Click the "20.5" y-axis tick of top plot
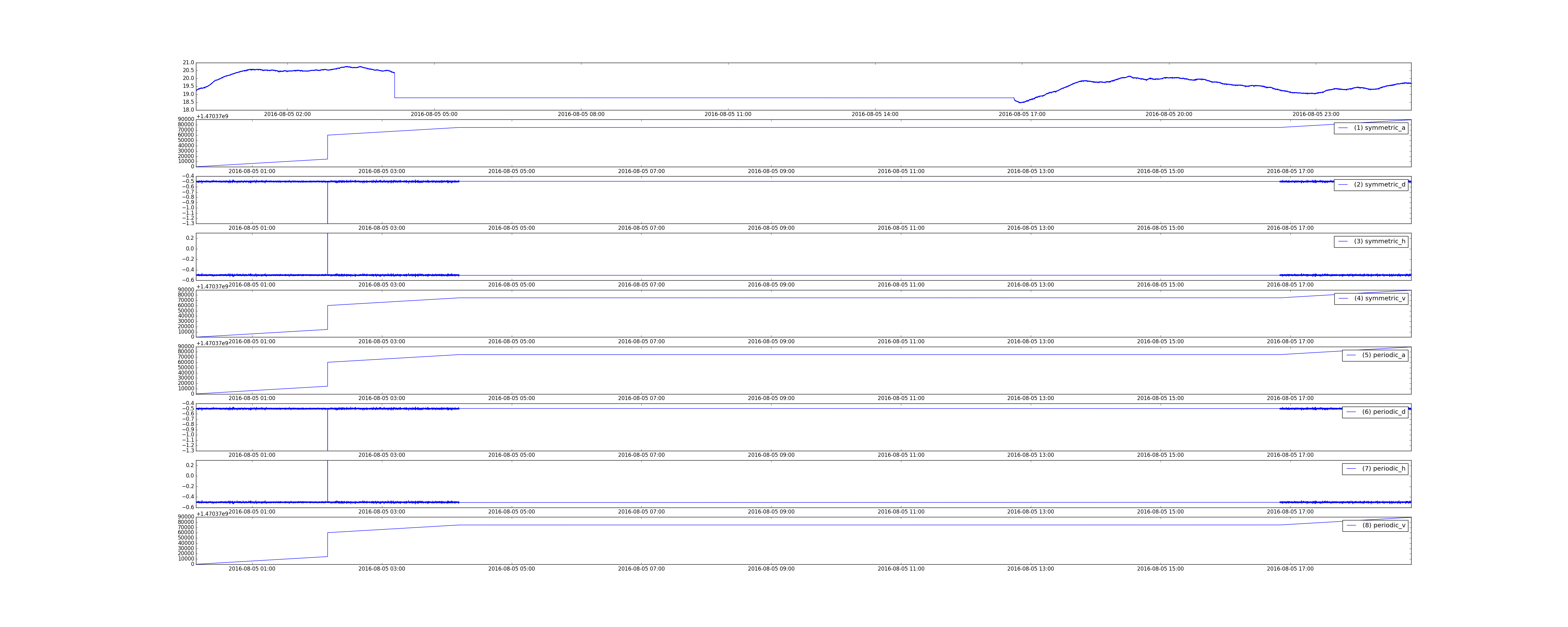Screen dimensions: 1568x627 click(188, 71)
